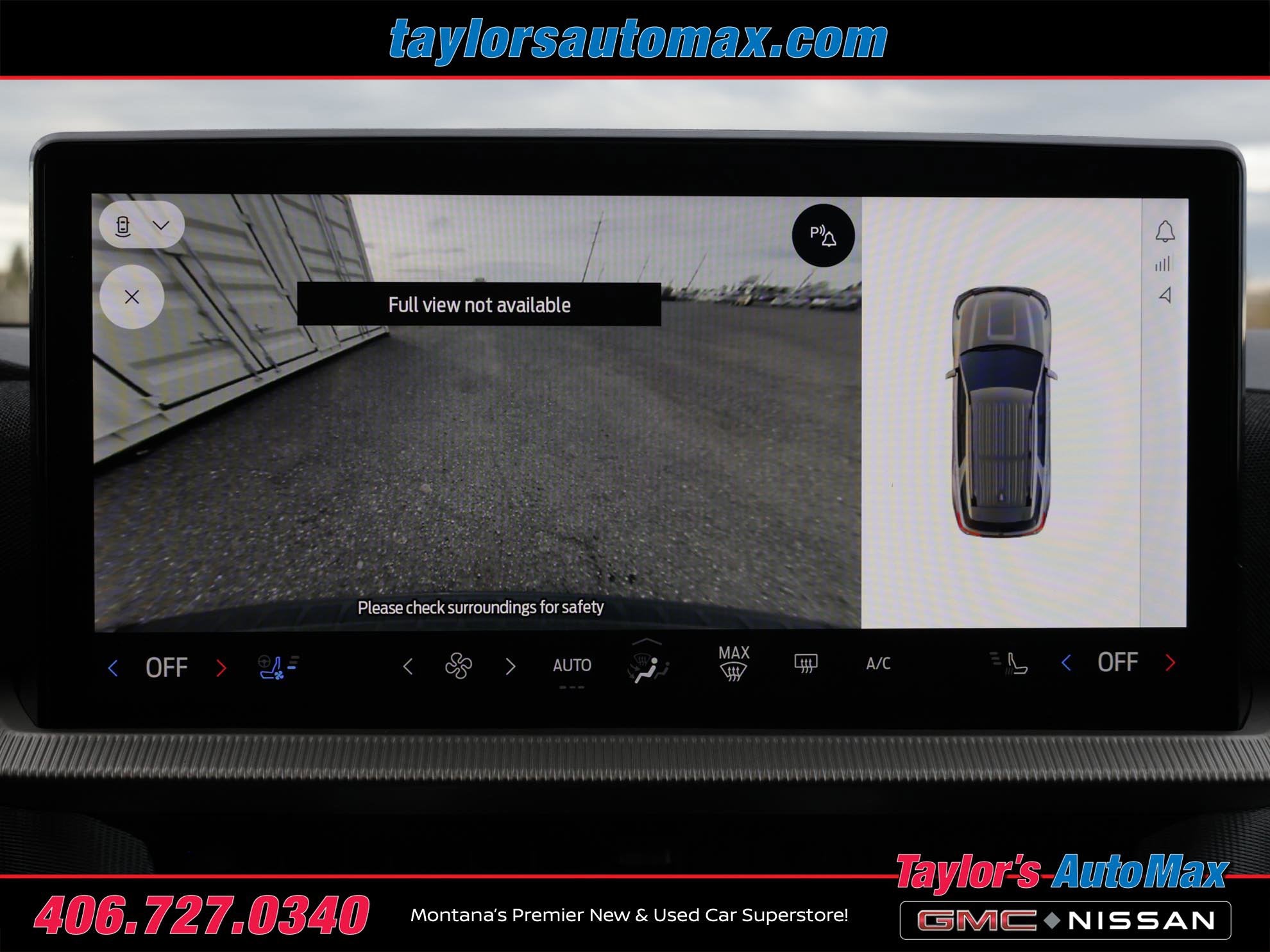Turn on MAX windshield defrost
This screenshot has height=952, width=1270.
click(734, 664)
